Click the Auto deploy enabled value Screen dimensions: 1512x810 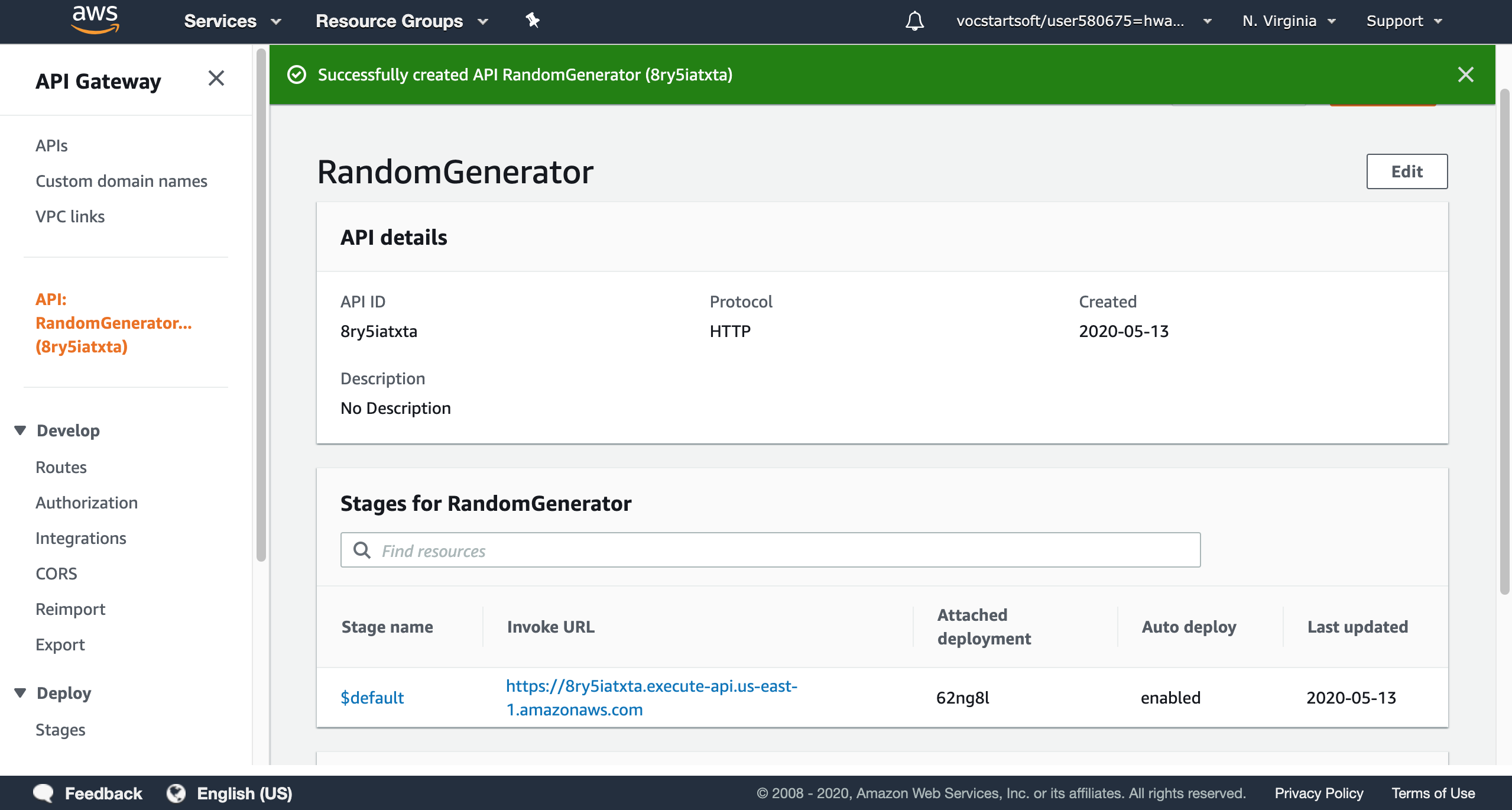(1170, 698)
